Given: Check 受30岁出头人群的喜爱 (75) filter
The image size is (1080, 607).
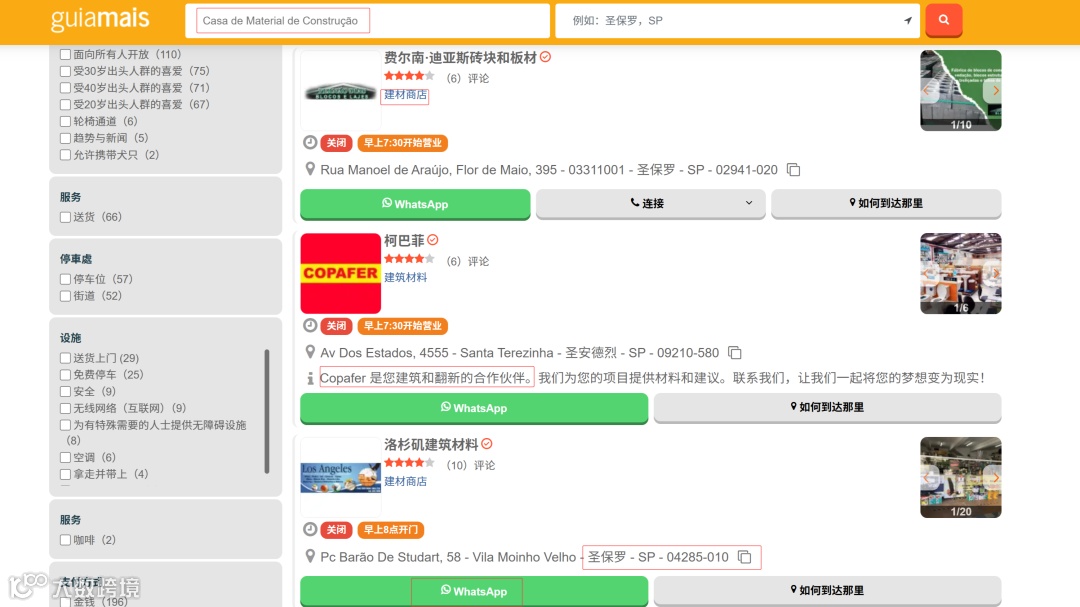Looking at the screenshot, I should tap(65, 71).
